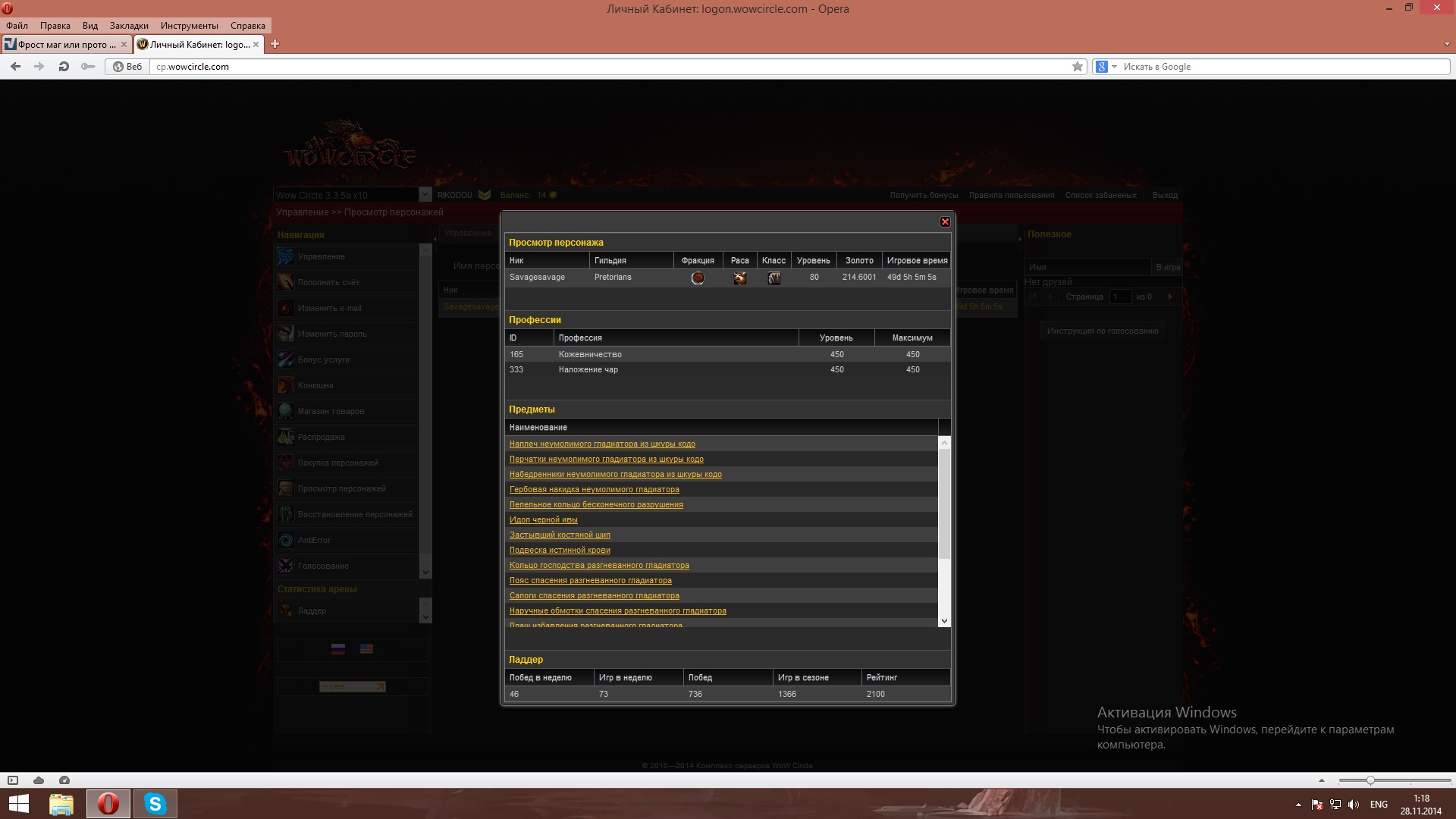The image size is (1456, 819).
Task: Click the Бонус услуги sidebar icon
Action: click(x=286, y=359)
